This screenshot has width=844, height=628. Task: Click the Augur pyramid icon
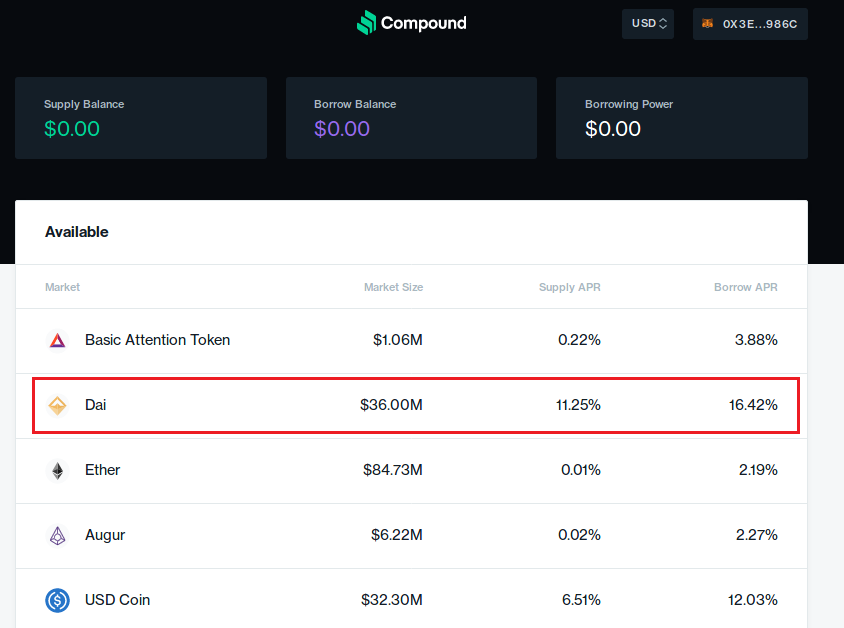(58, 535)
